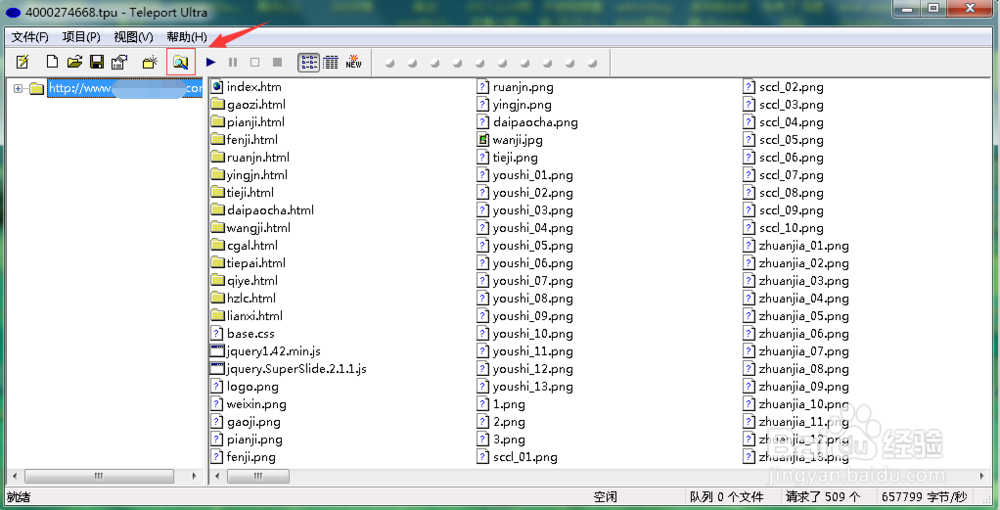Image resolution: width=1000 pixels, height=510 pixels.
Task: Select the zhuanjia_07.png file
Action: [x=797, y=351]
